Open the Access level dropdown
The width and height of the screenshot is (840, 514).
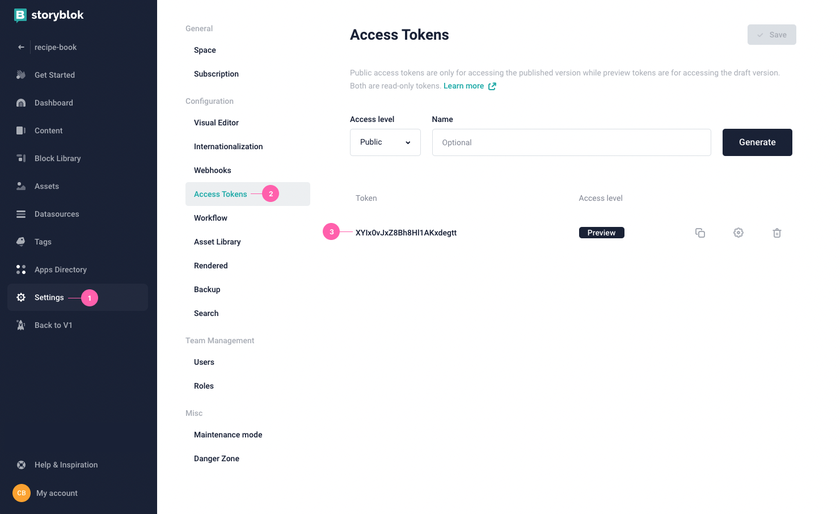point(385,142)
